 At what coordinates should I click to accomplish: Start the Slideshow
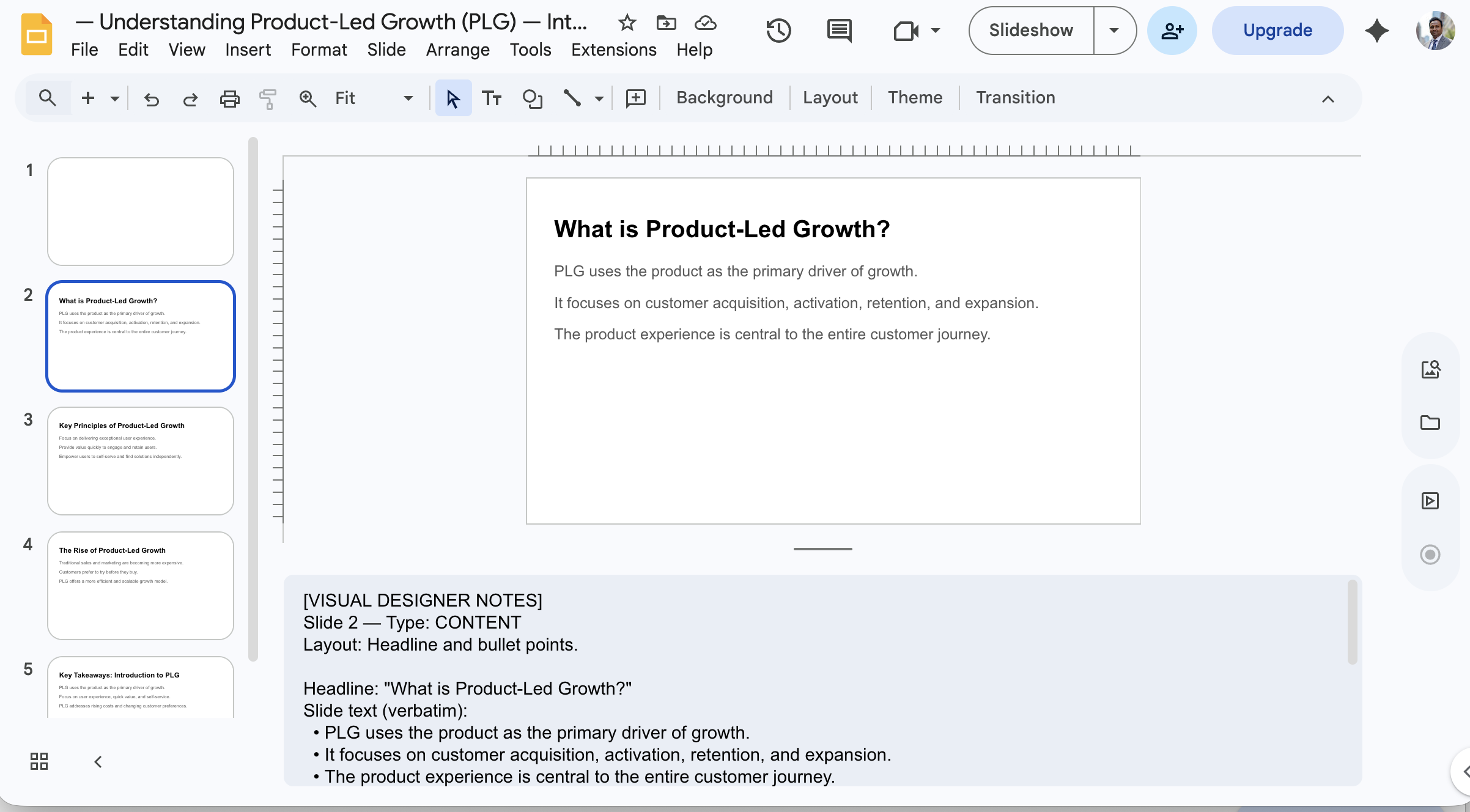[x=1030, y=29]
